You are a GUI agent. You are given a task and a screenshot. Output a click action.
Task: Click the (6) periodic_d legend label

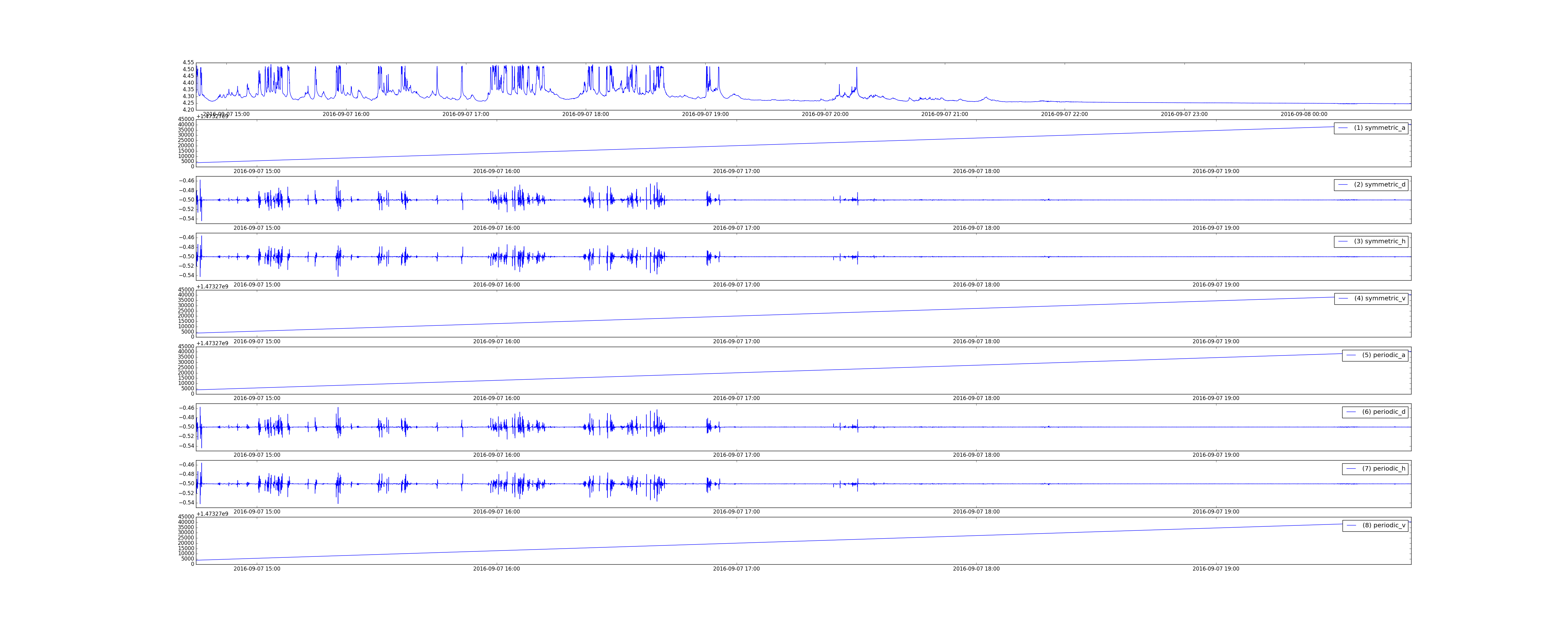(1384, 412)
